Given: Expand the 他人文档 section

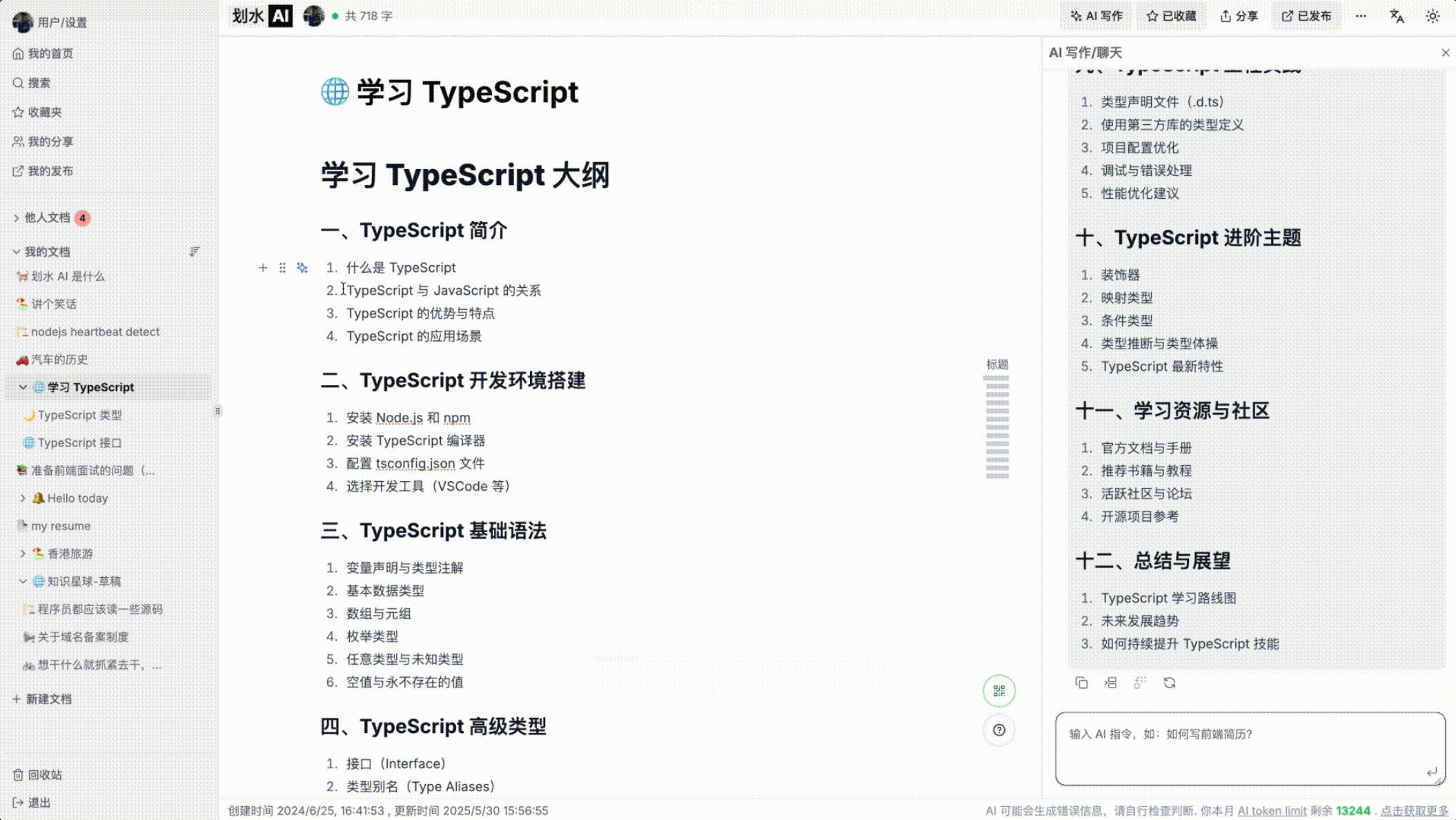Looking at the screenshot, I should click(17, 218).
